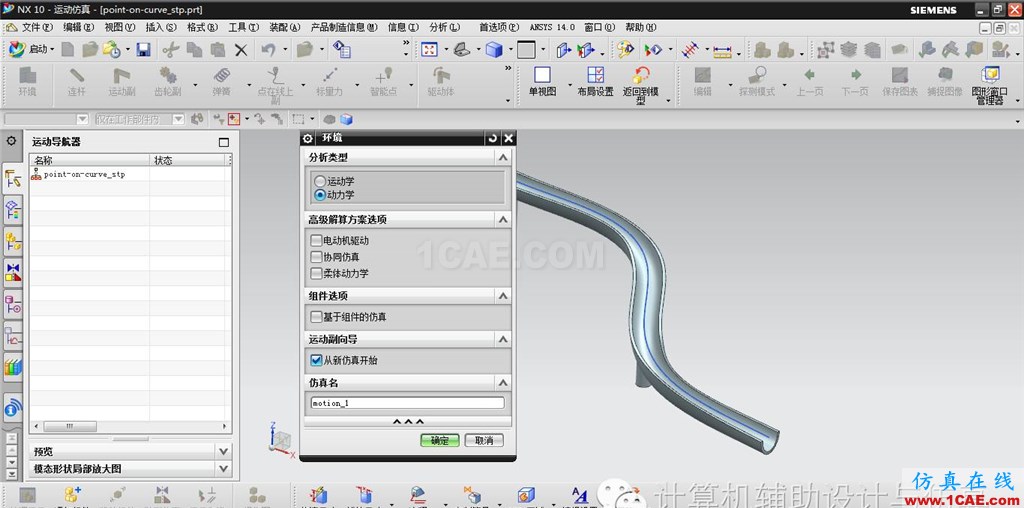The width and height of the screenshot is (1024, 508).
Task: Open the 帮助(H) menu
Action: coord(641,27)
